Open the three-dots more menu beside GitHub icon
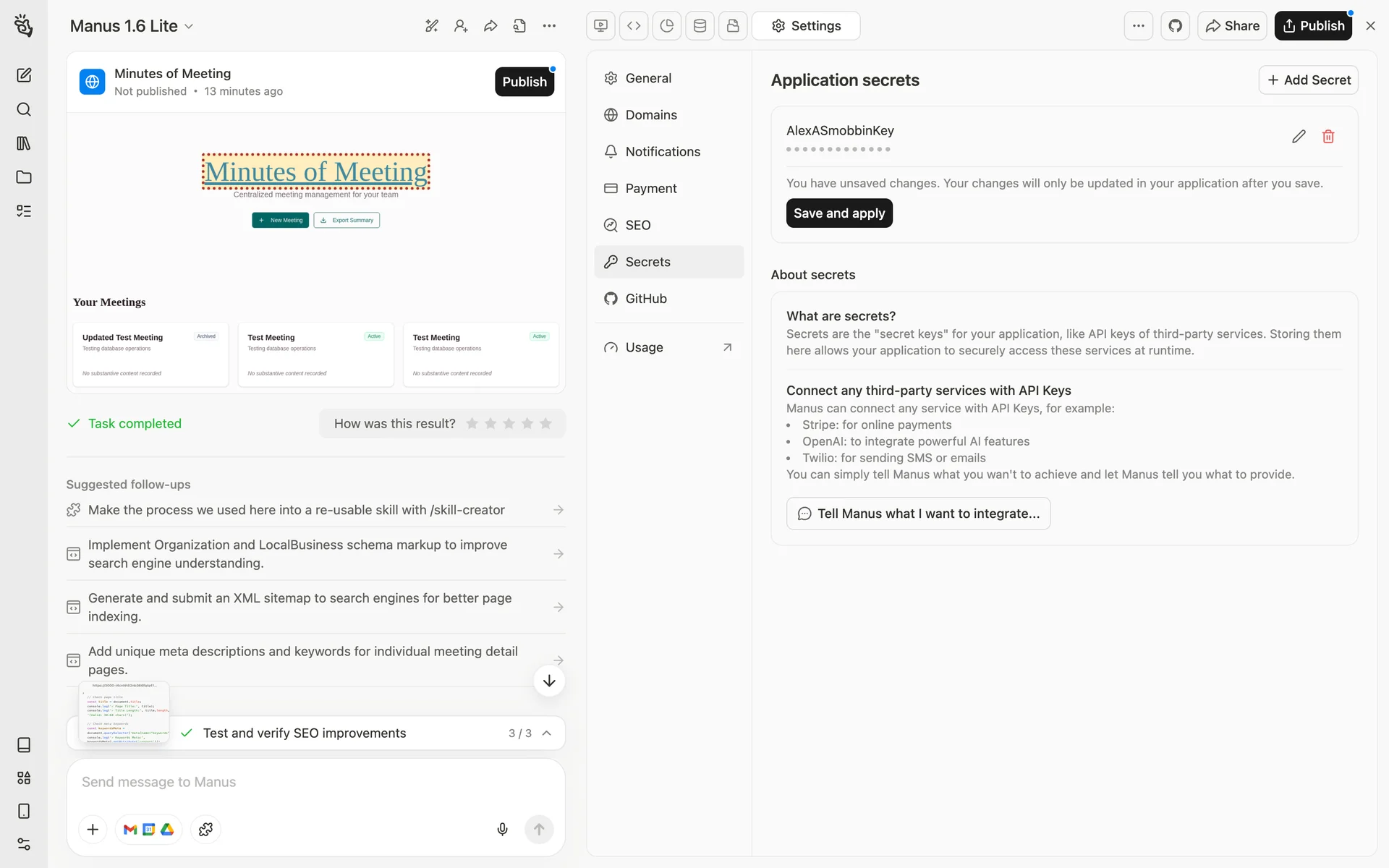 tap(1138, 26)
